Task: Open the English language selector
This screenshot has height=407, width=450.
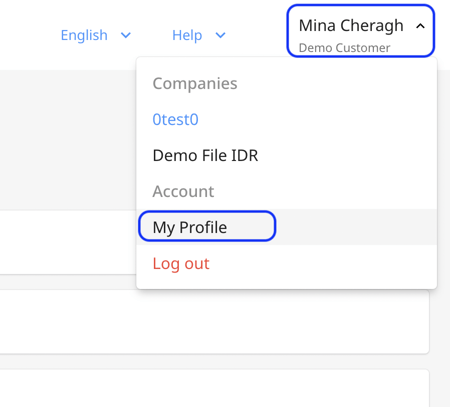Action: coord(96,35)
